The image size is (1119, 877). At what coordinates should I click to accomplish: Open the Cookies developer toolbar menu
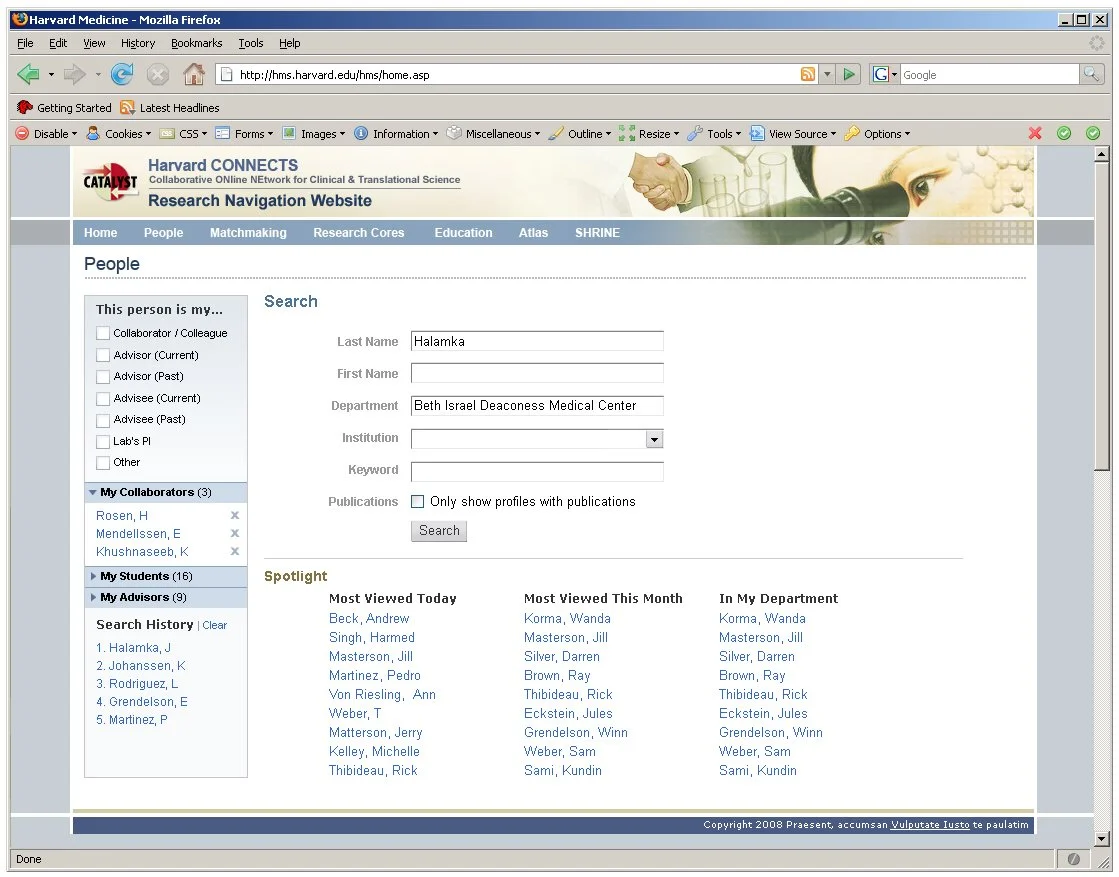point(118,133)
